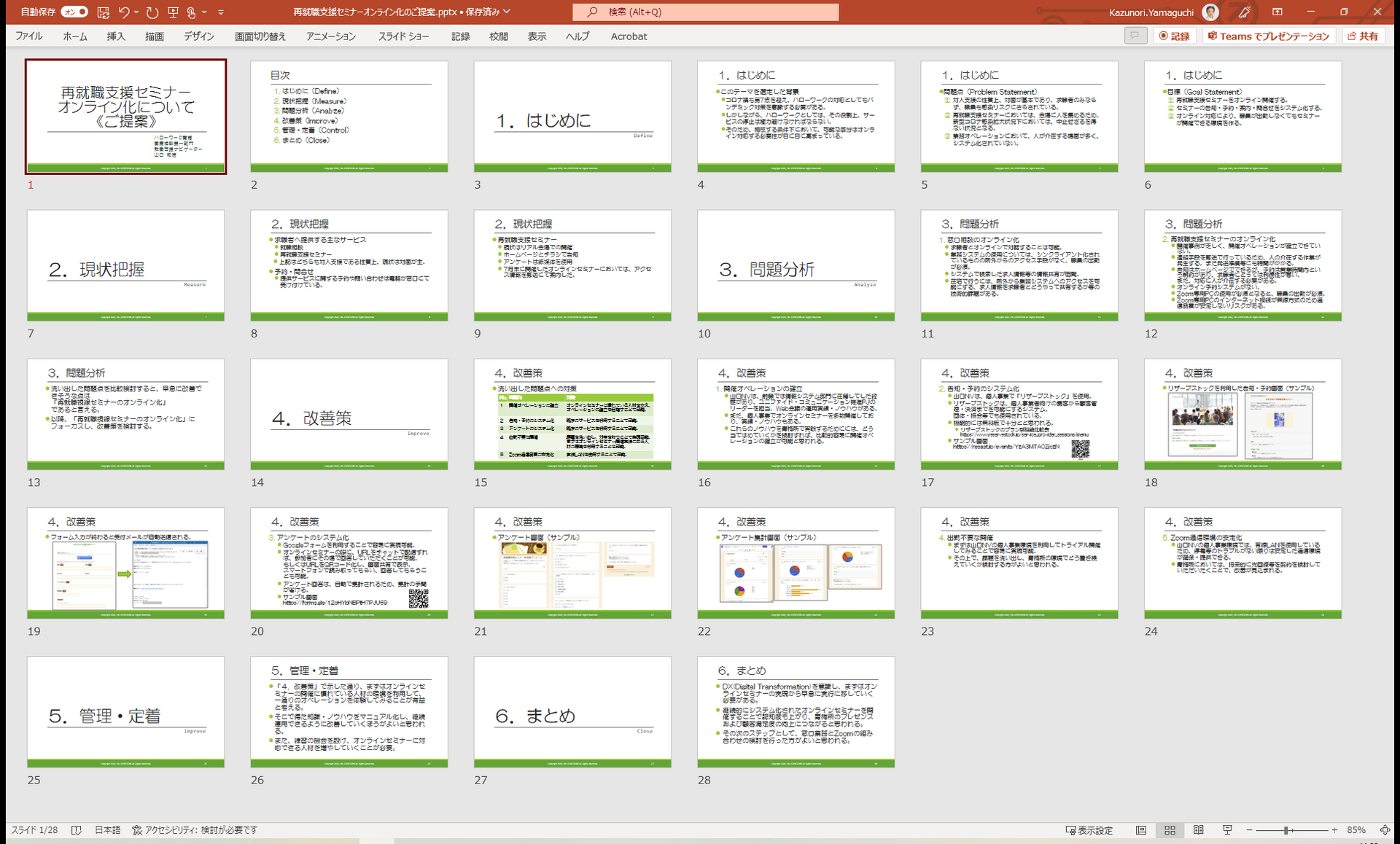Toggle the AutoSave (自動保存) switch
The height and width of the screenshot is (844, 1400).
coord(74,12)
